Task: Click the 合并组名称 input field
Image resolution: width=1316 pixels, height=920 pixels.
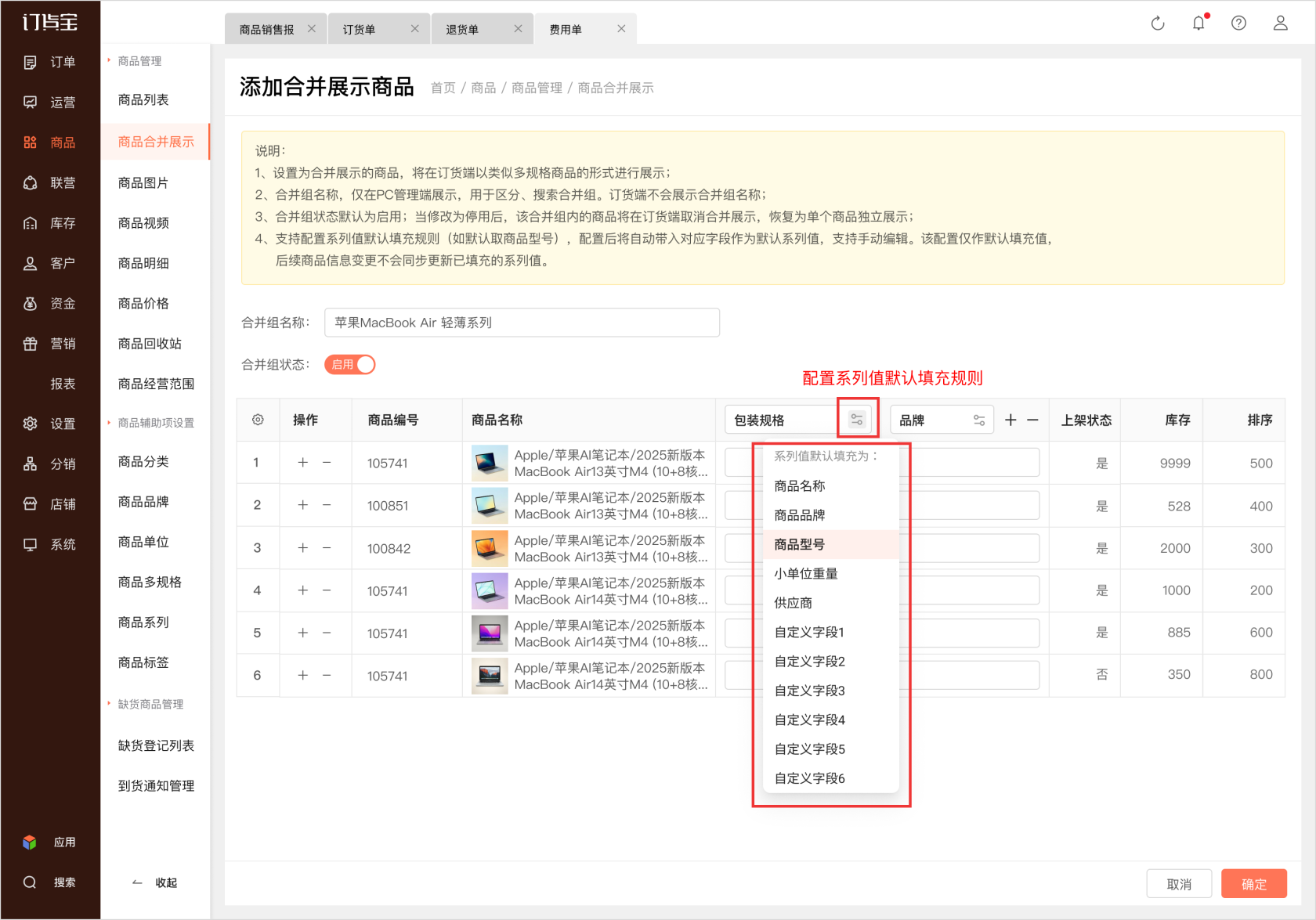Action: point(522,323)
